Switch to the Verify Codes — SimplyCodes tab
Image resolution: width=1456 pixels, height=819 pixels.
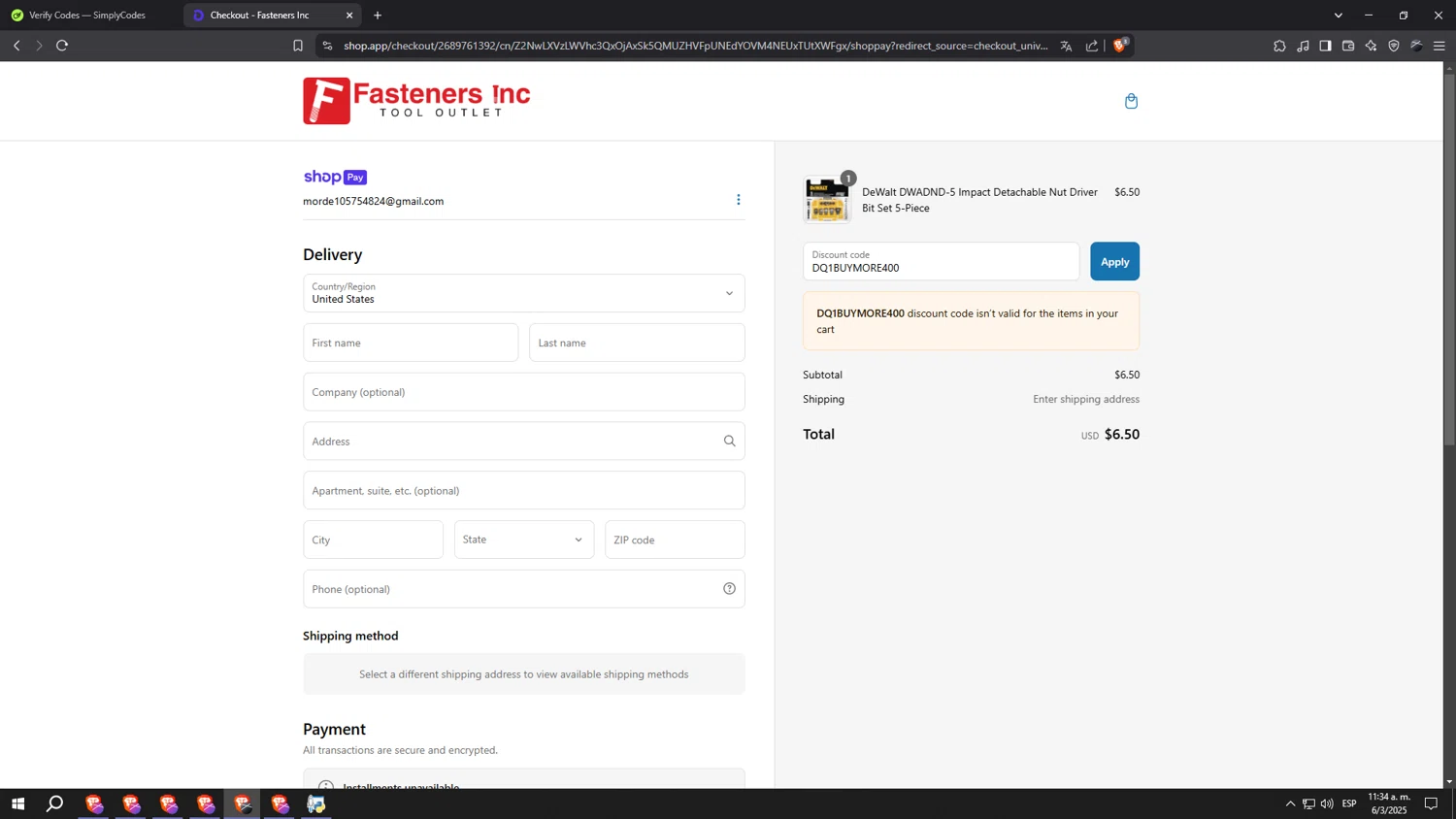(x=87, y=16)
